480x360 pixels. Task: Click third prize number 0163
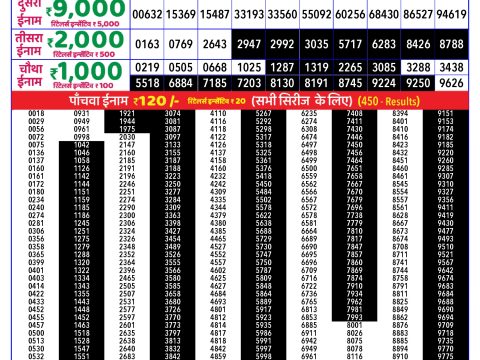click(x=147, y=44)
